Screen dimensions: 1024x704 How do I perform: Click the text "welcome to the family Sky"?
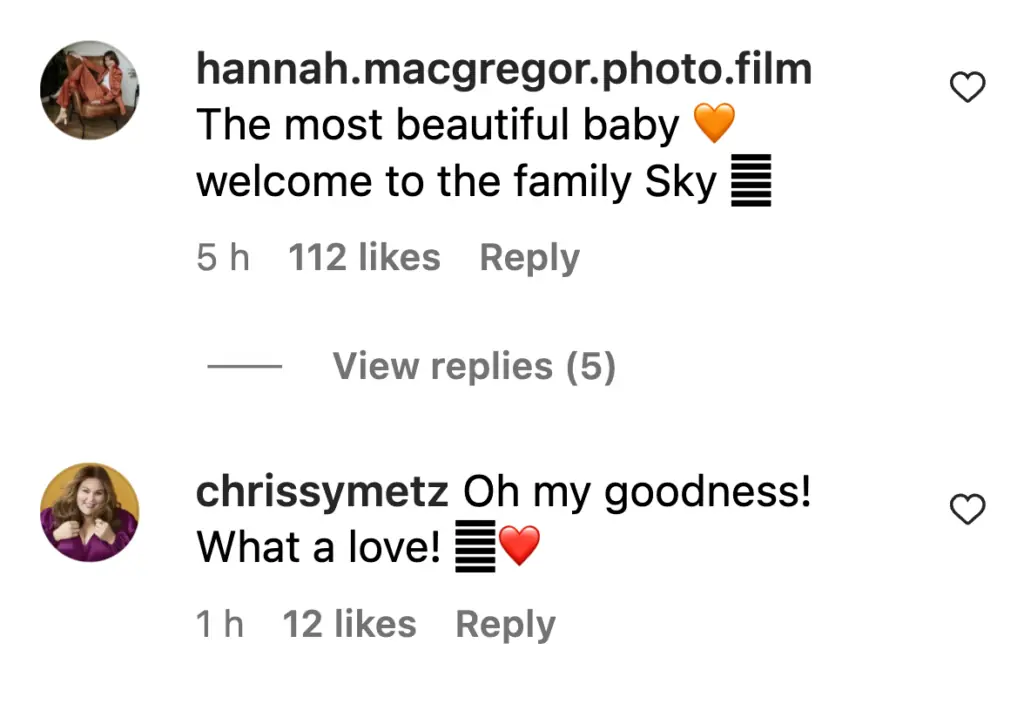[x=455, y=183]
